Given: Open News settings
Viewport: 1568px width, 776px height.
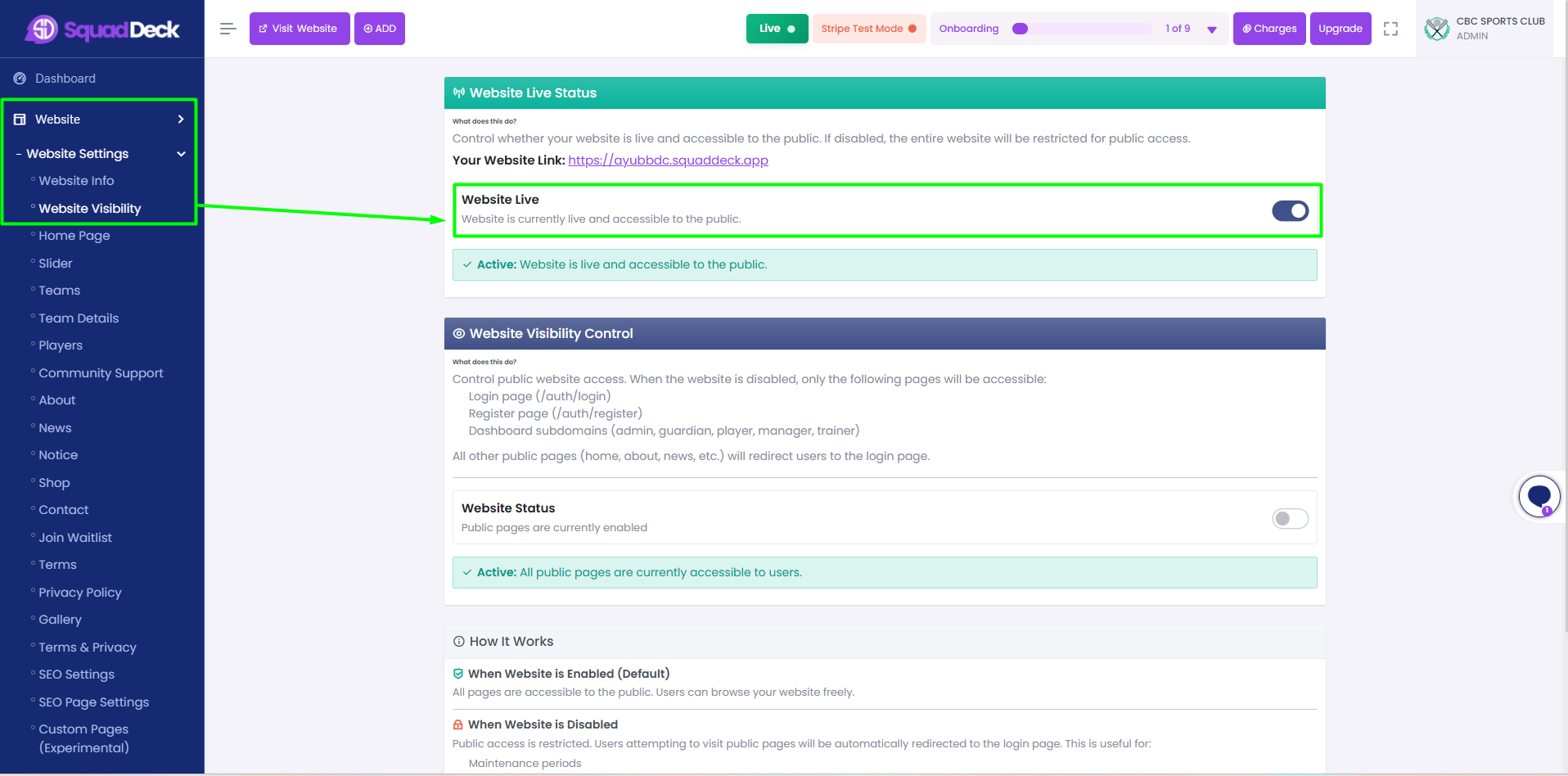Looking at the screenshot, I should point(55,428).
